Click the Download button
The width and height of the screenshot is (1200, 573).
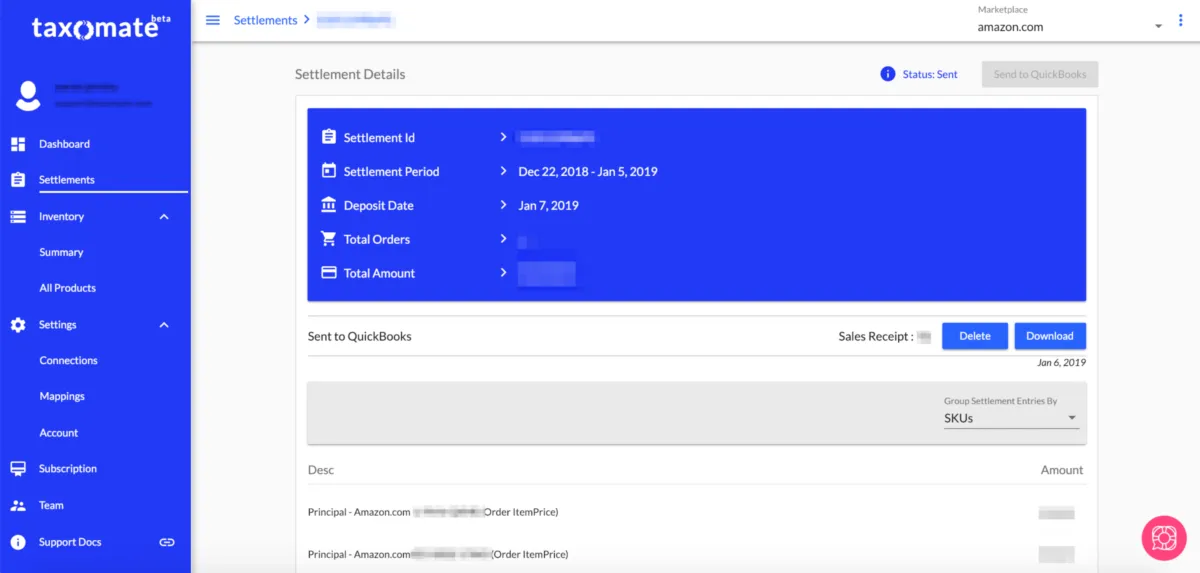click(1050, 336)
